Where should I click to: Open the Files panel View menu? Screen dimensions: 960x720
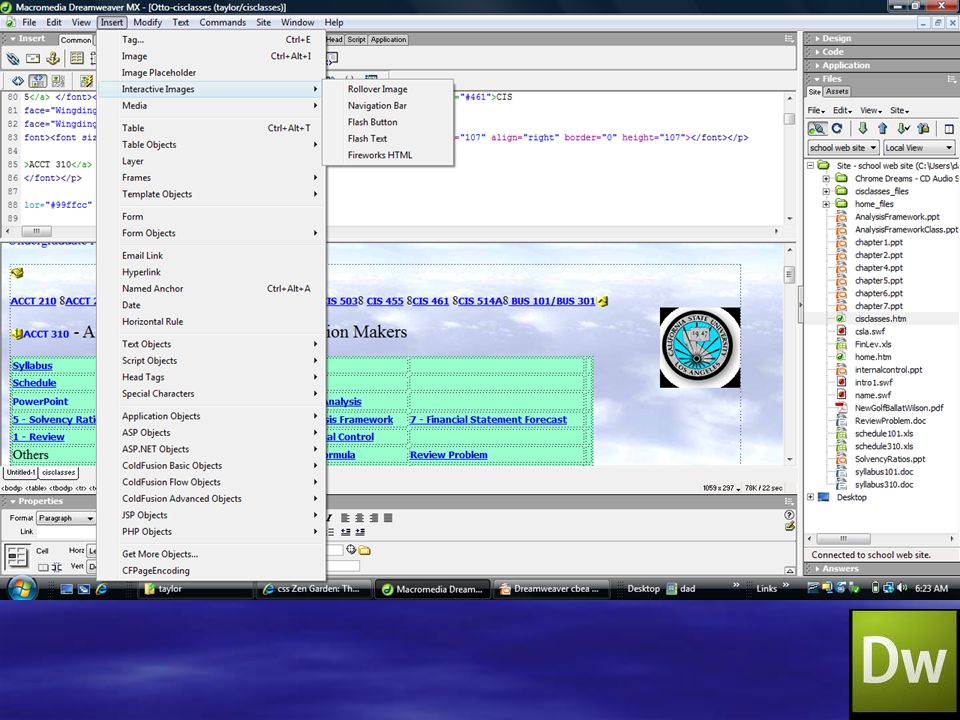click(871, 110)
